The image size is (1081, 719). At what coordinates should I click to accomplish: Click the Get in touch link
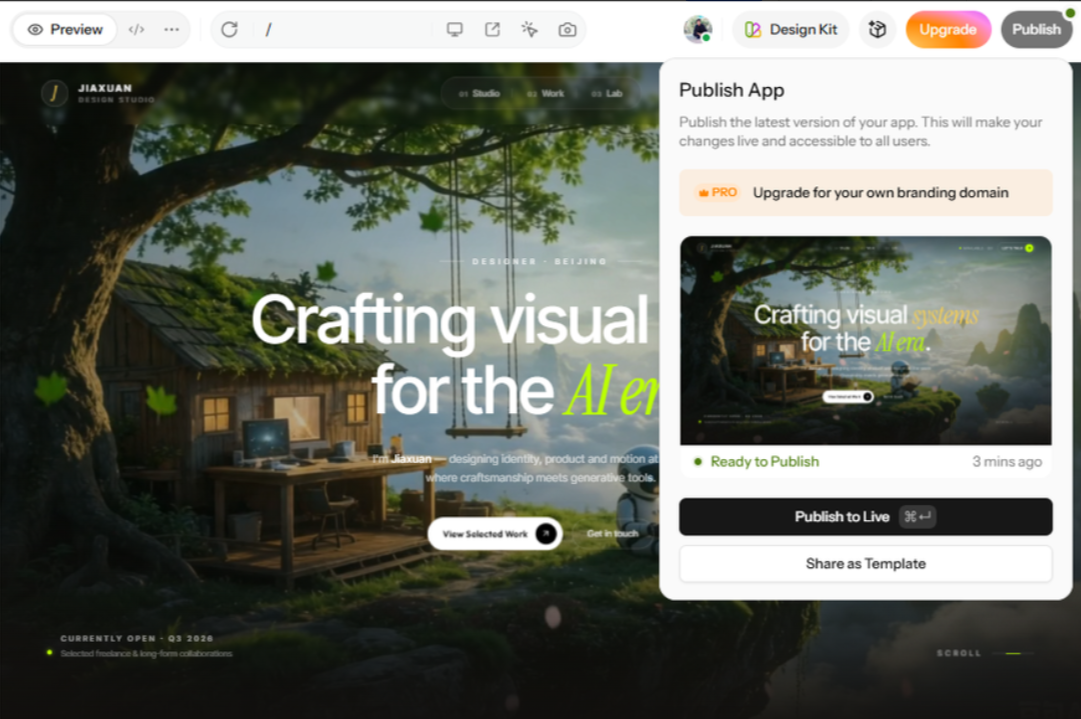(x=612, y=534)
